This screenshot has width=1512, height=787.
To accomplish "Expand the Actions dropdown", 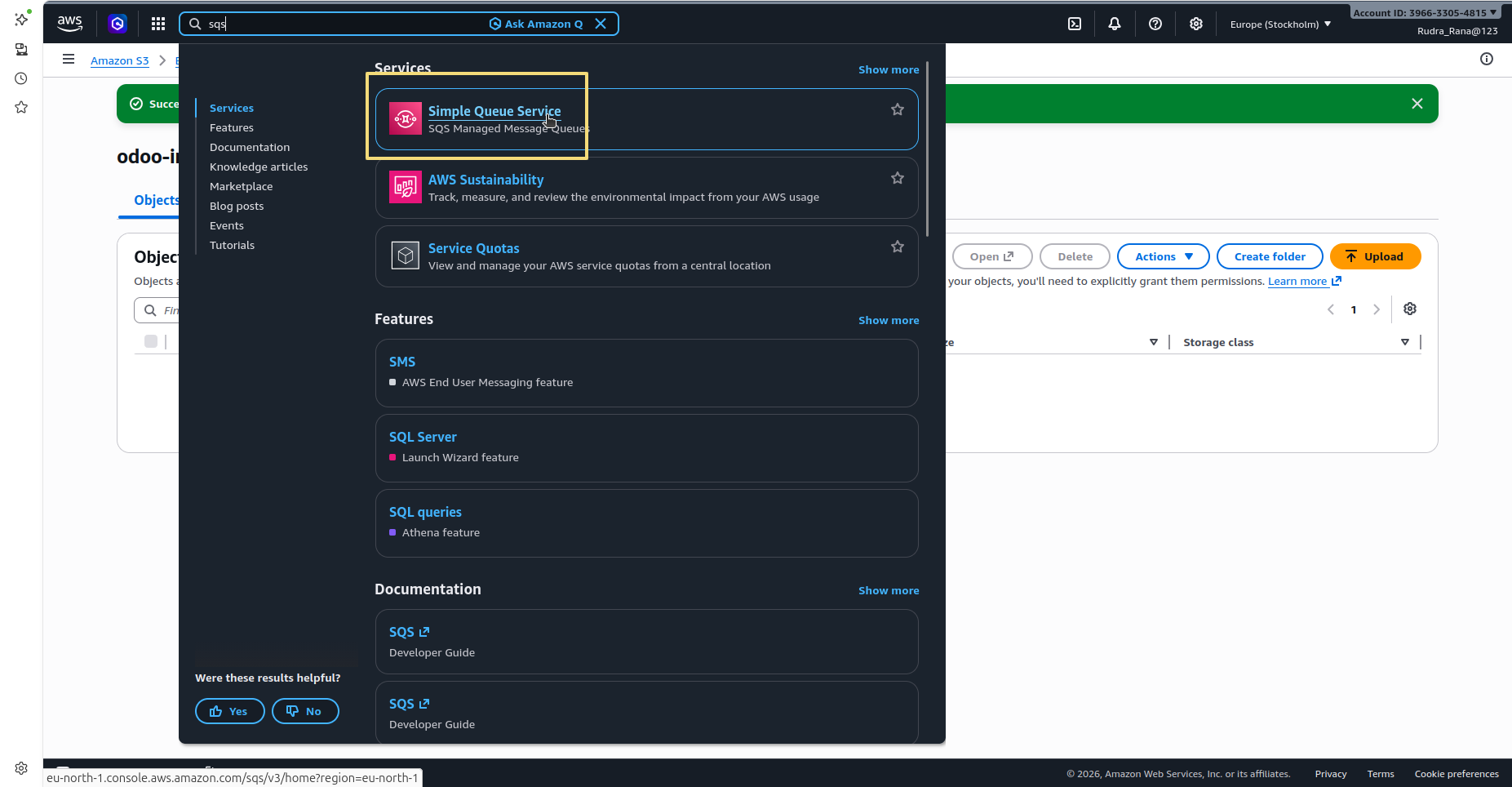I will (1164, 256).
